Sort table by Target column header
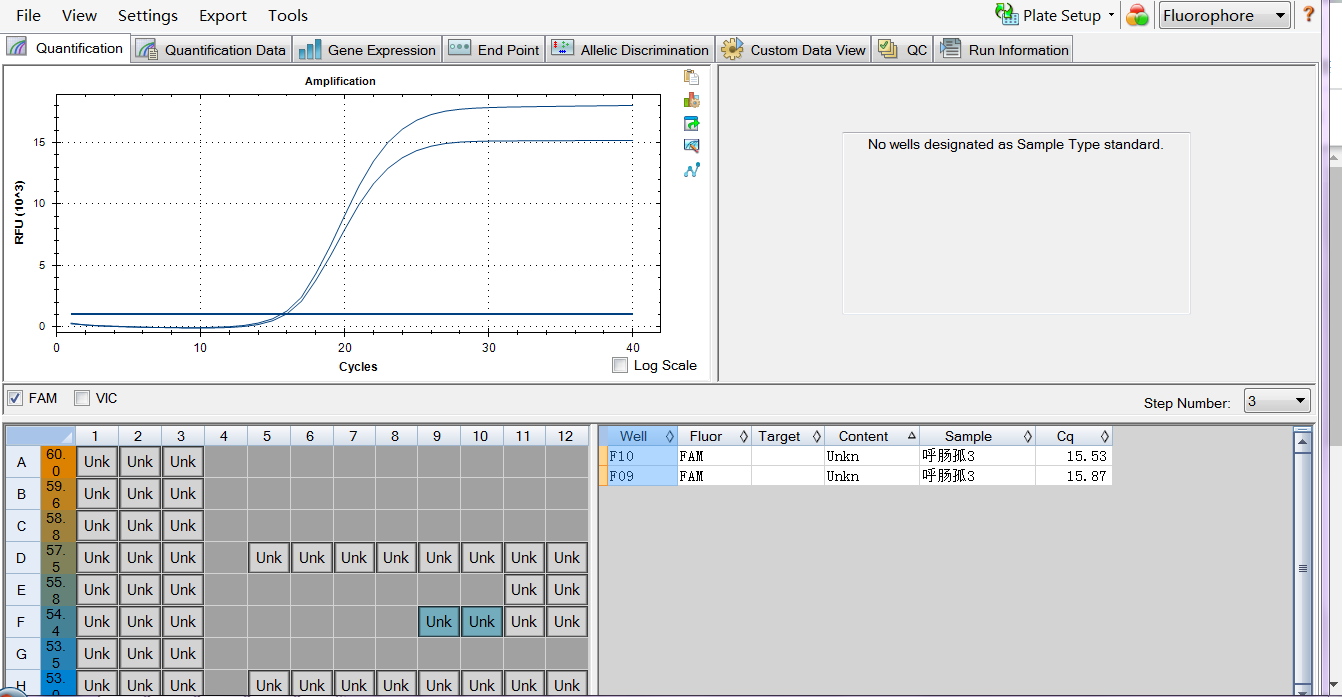 (788, 436)
